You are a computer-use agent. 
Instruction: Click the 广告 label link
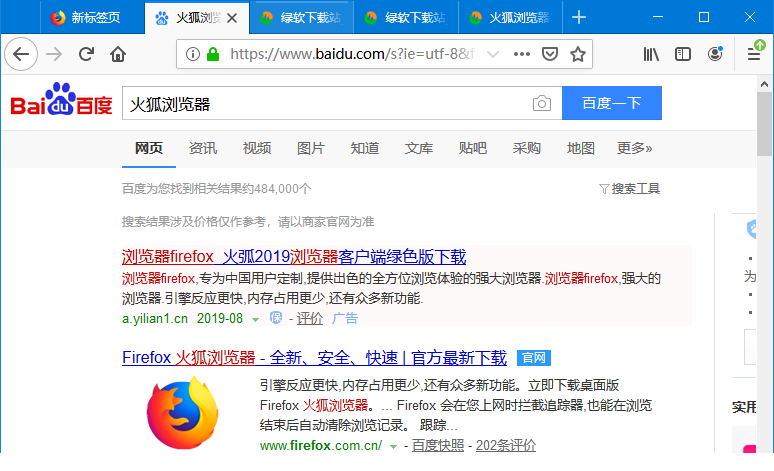345,318
